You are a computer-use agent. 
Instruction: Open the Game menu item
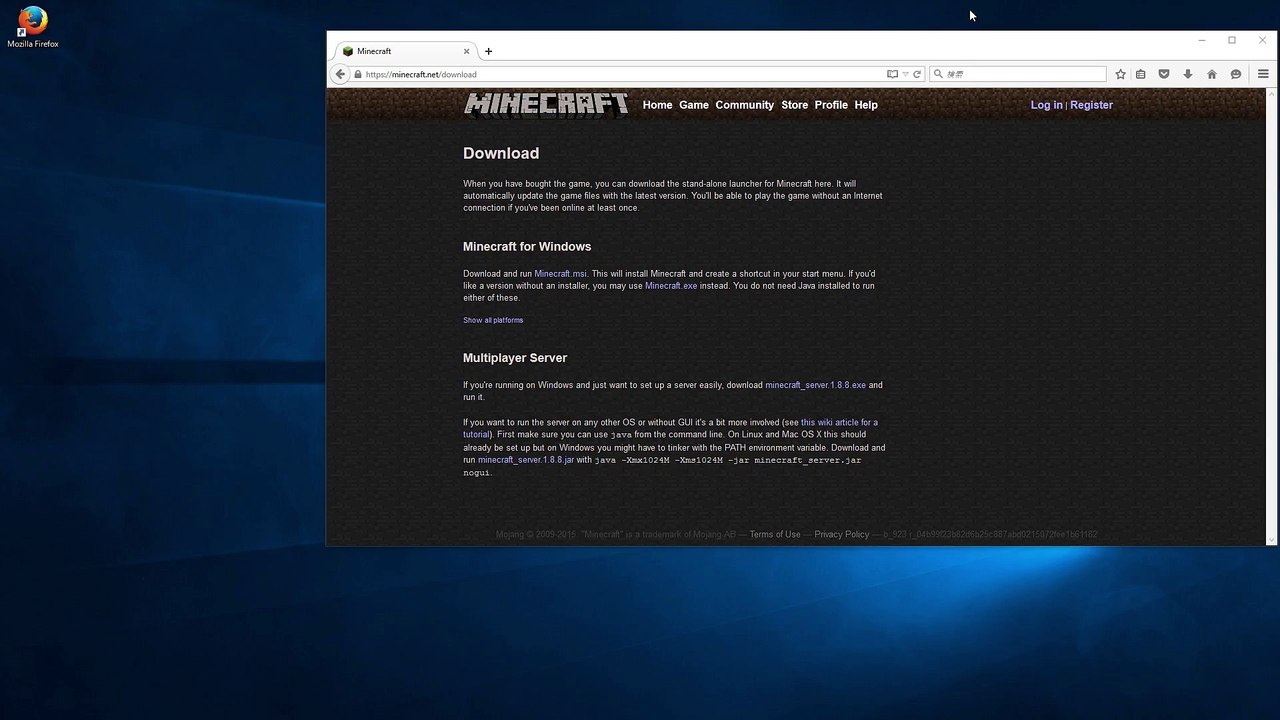[694, 105]
